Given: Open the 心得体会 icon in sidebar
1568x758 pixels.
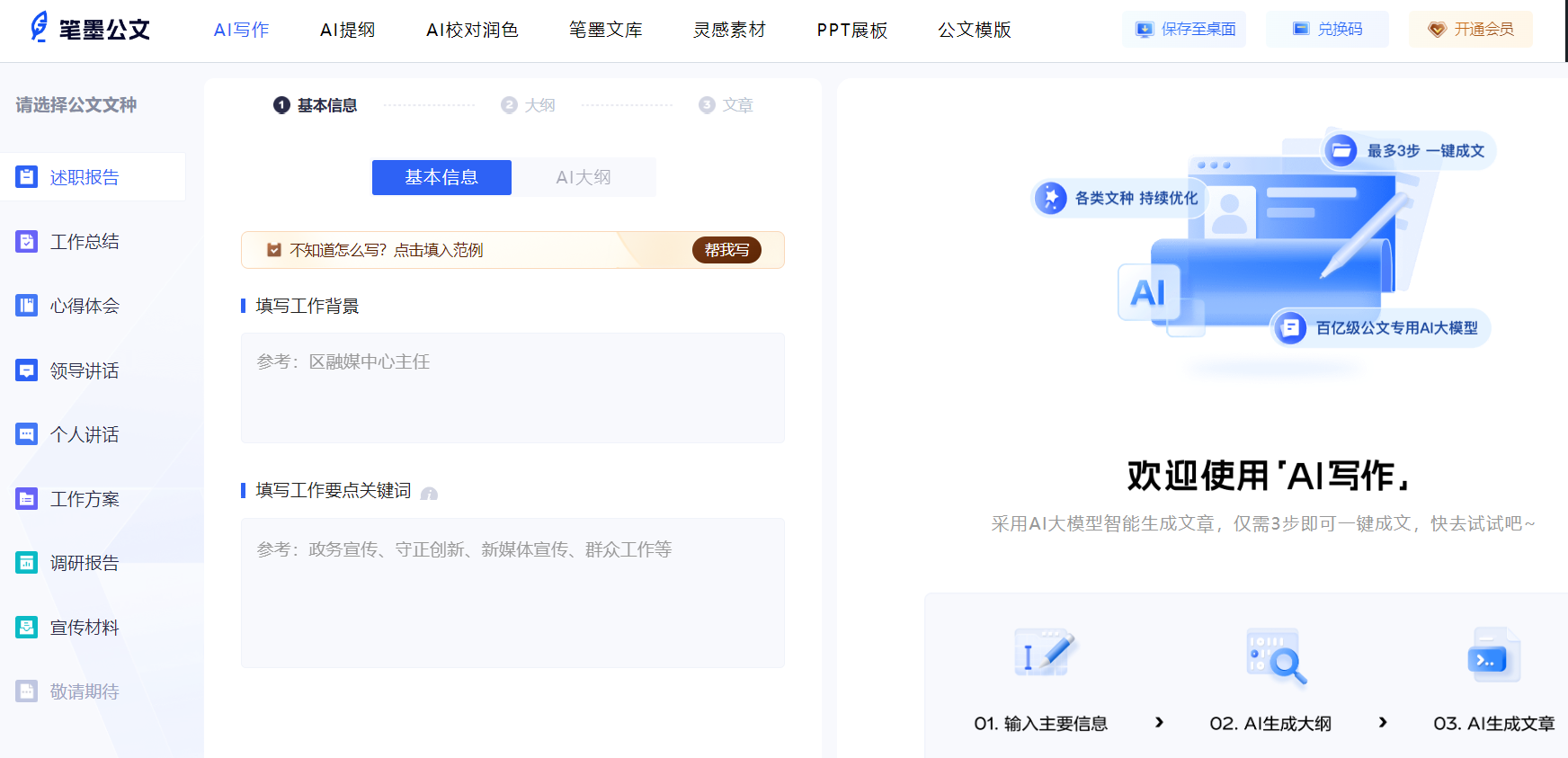Looking at the screenshot, I should (x=27, y=306).
